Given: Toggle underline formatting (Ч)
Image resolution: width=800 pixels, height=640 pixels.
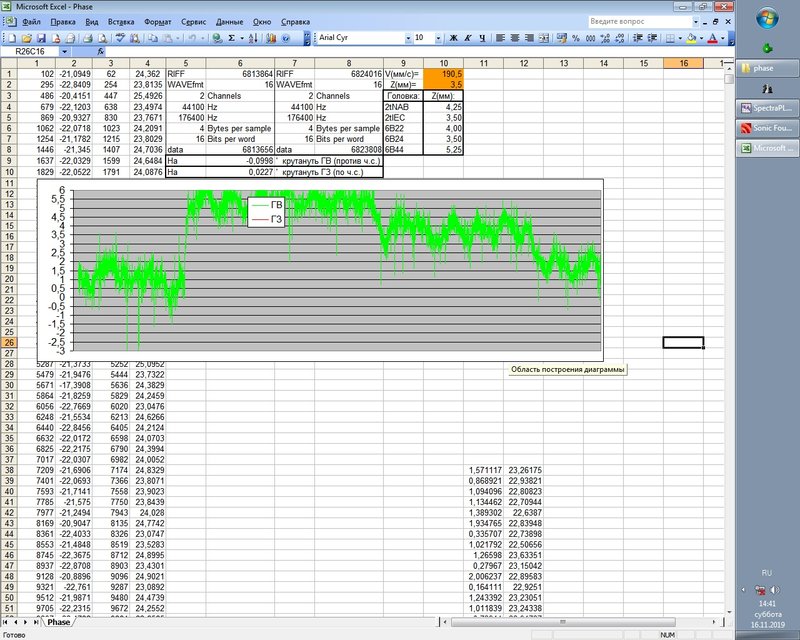Looking at the screenshot, I should [481, 37].
